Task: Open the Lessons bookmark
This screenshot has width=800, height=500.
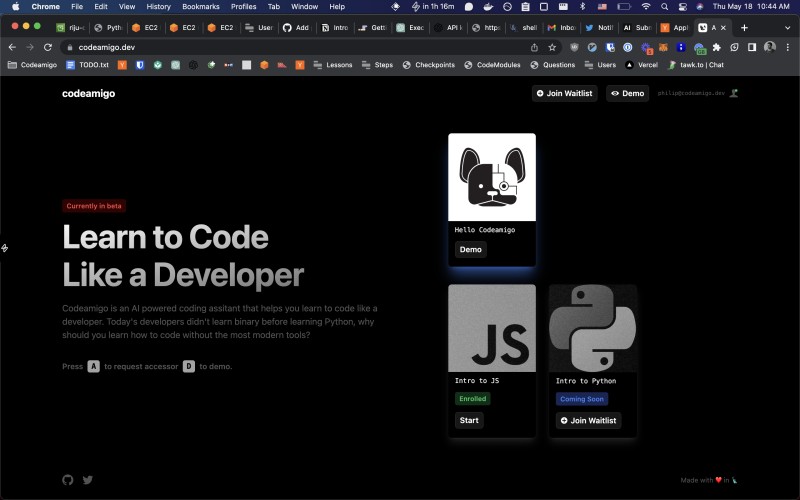Action: coord(333,65)
